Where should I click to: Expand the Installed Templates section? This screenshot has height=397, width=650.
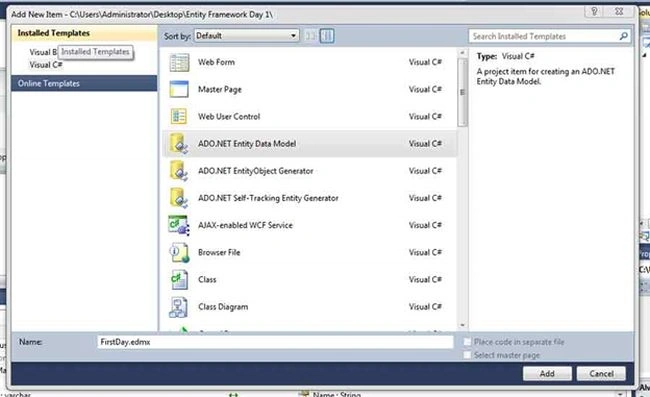pos(84,33)
